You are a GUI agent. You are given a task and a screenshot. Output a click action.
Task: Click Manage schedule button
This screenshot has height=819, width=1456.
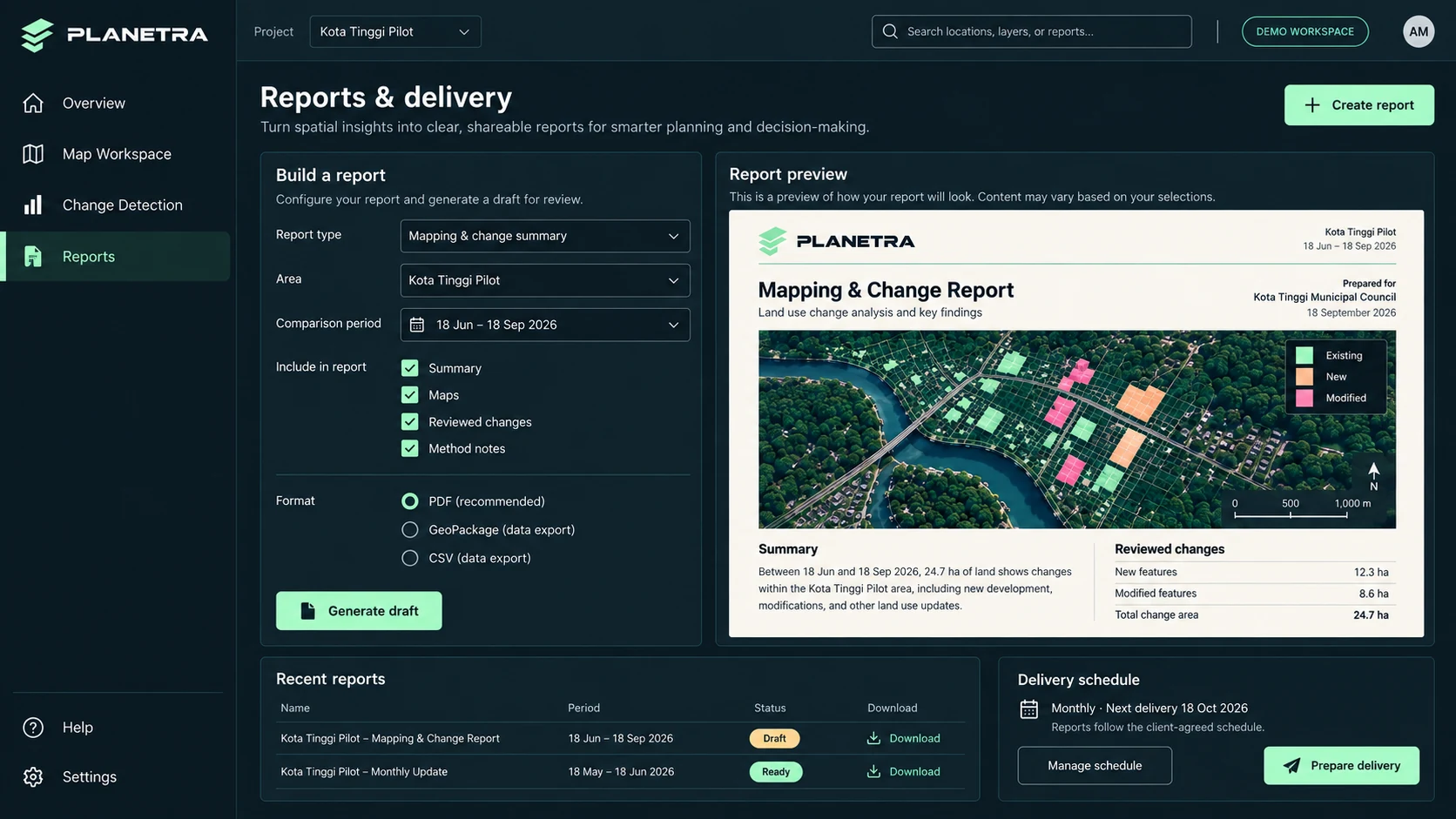[x=1095, y=766]
